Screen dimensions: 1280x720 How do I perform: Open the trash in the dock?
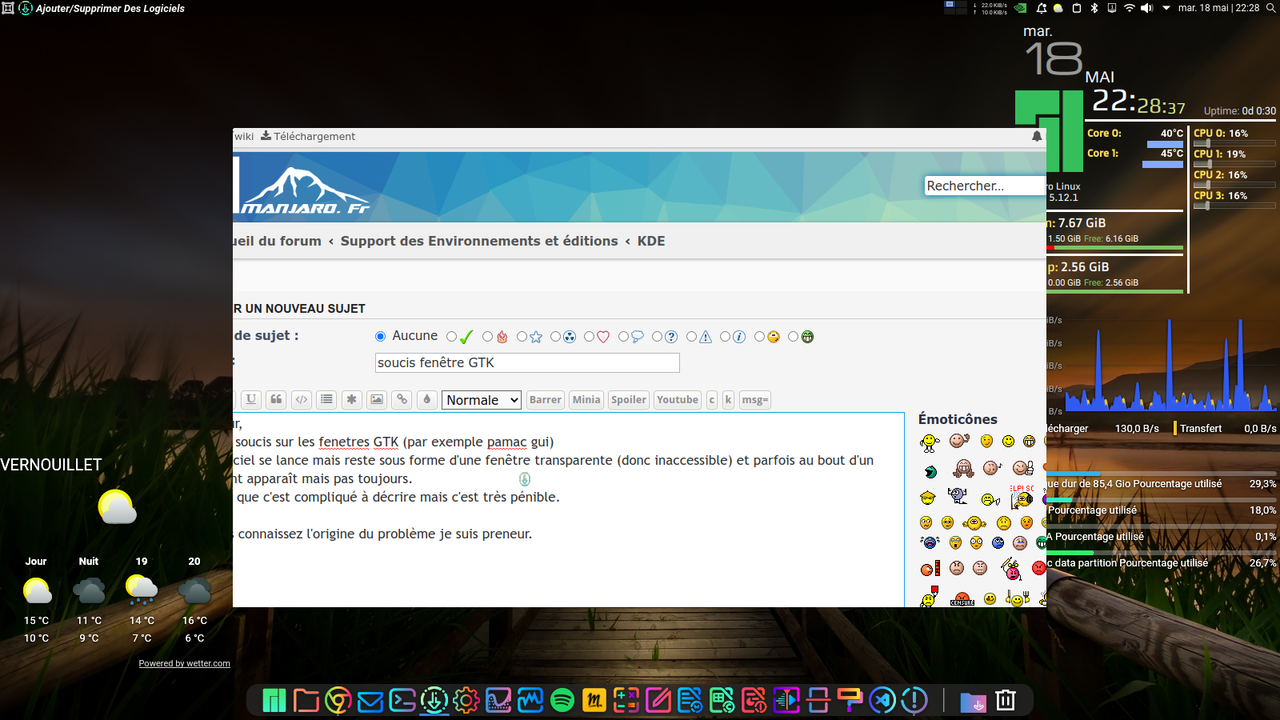tap(1006, 700)
